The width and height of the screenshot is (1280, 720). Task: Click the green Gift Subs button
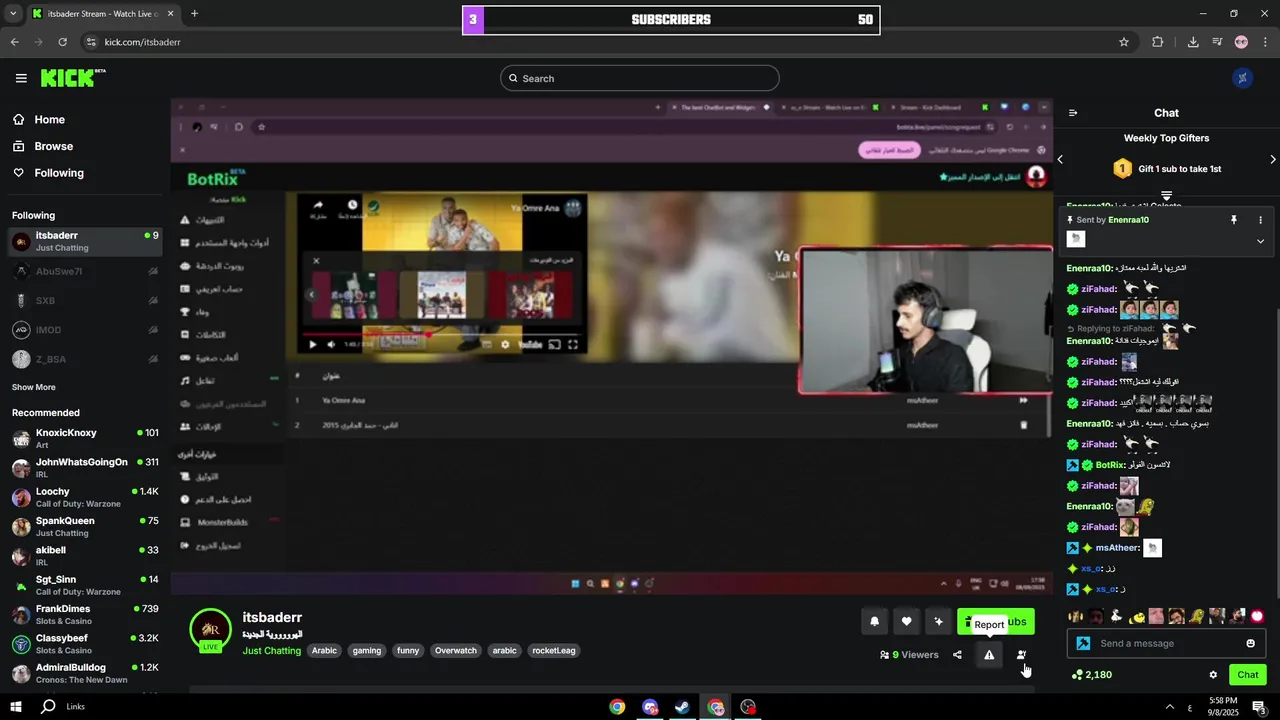pos(996,621)
